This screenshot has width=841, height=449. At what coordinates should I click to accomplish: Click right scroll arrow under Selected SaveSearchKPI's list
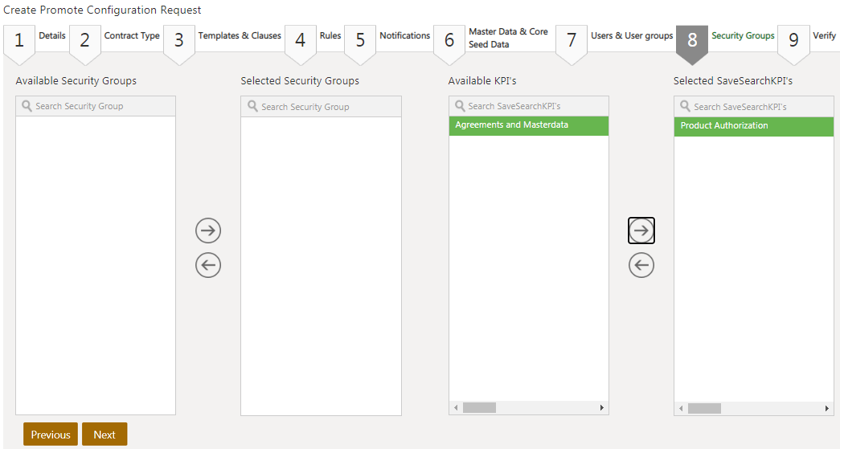[x=827, y=408]
